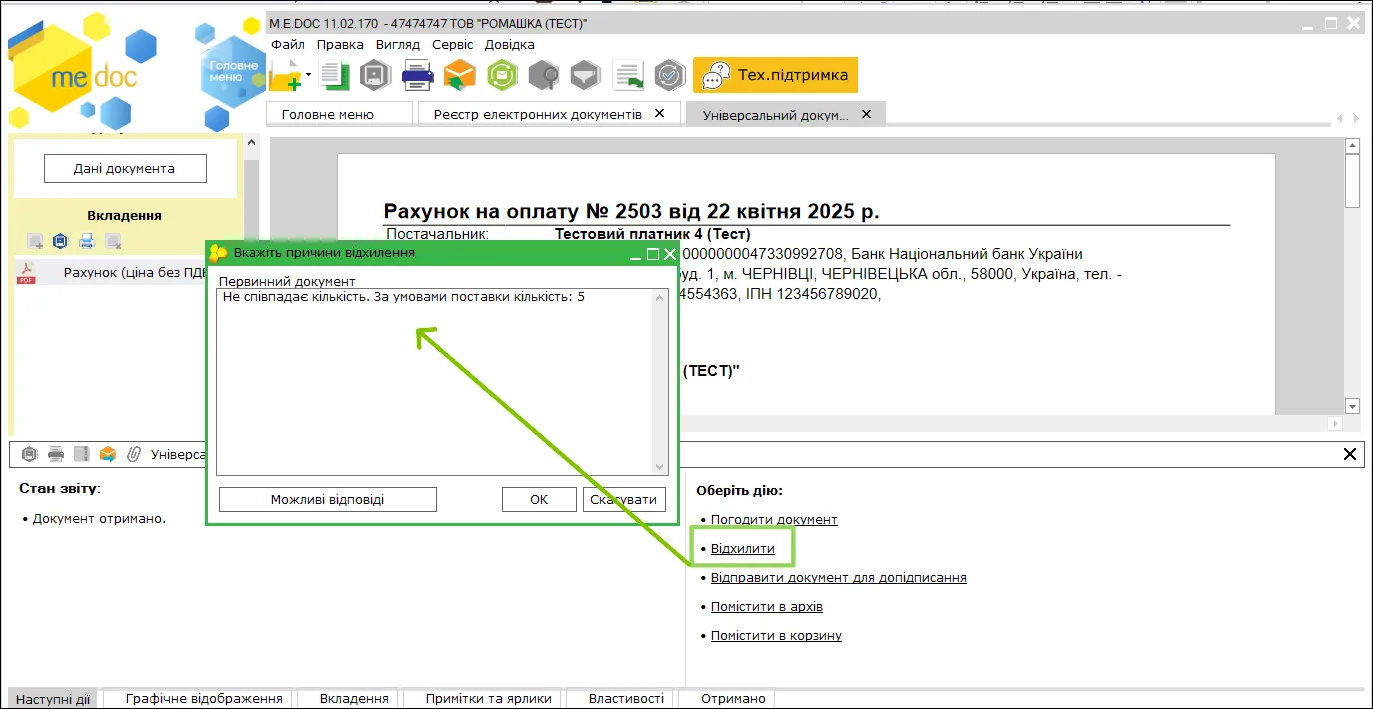
Task: Click the Помістити в архів link
Action: (x=766, y=607)
